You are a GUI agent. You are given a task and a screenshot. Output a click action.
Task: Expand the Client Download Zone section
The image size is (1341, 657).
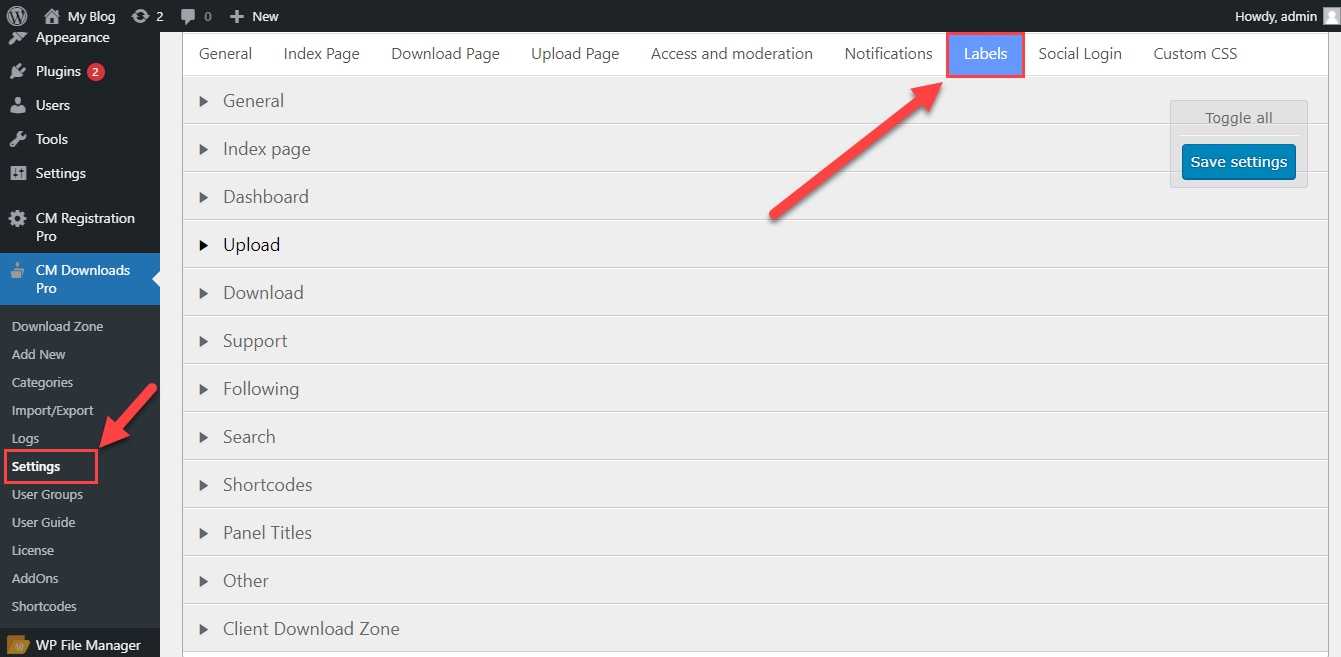point(755,628)
